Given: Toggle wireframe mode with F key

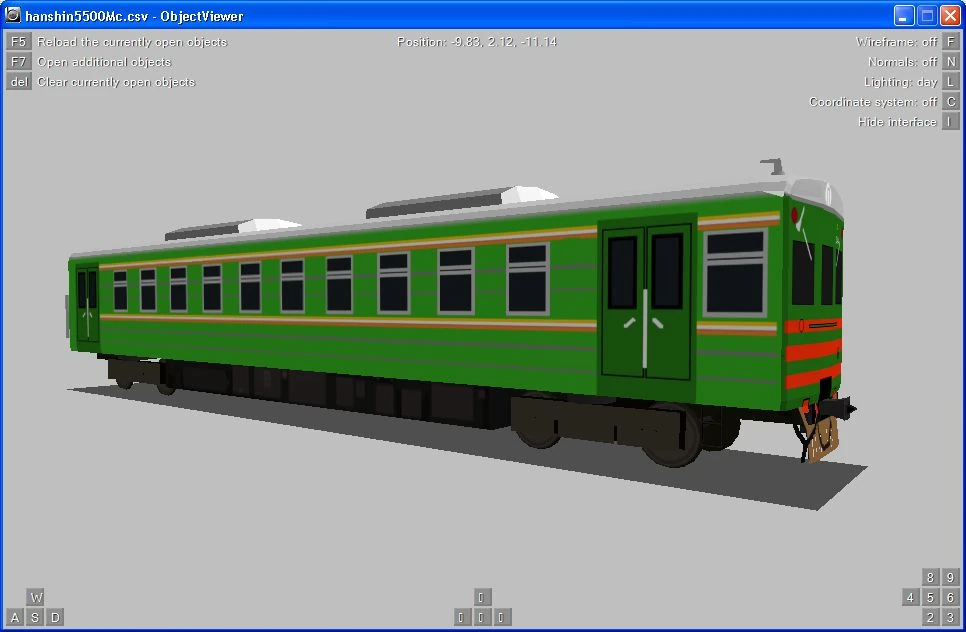Looking at the screenshot, I should click(951, 42).
